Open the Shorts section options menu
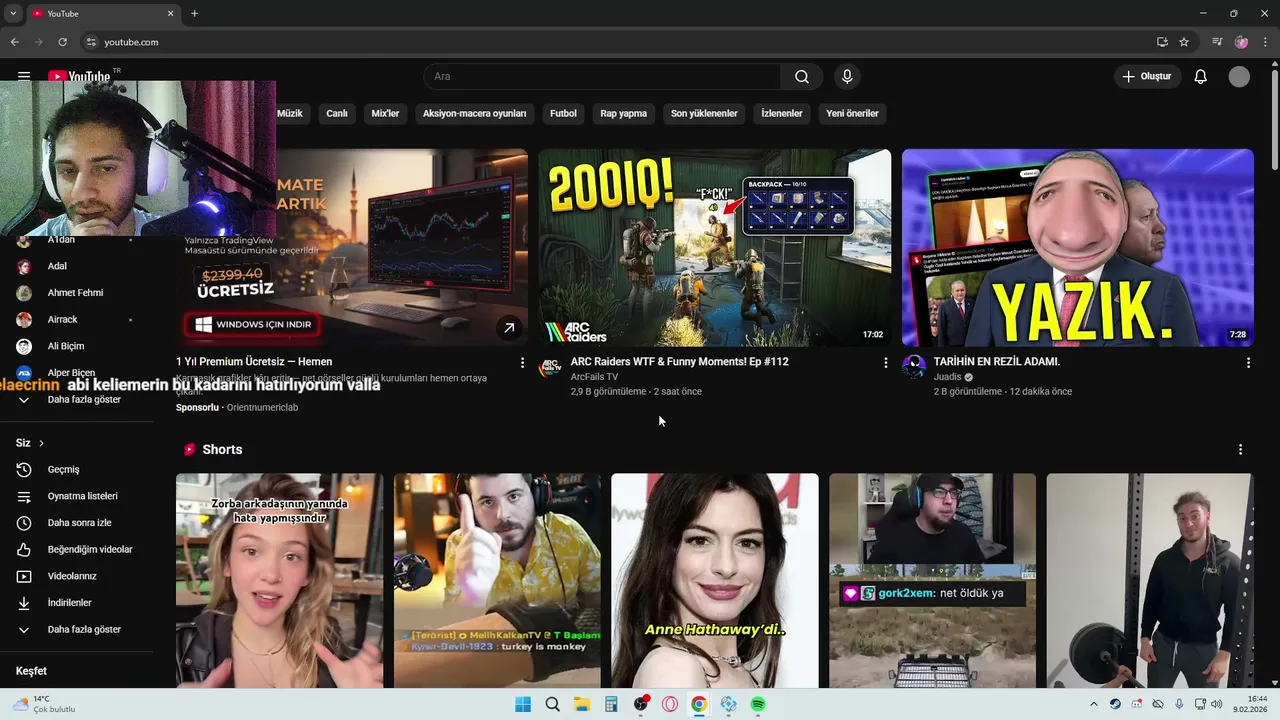This screenshot has width=1280, height=720. click(x=1240, y=450)
